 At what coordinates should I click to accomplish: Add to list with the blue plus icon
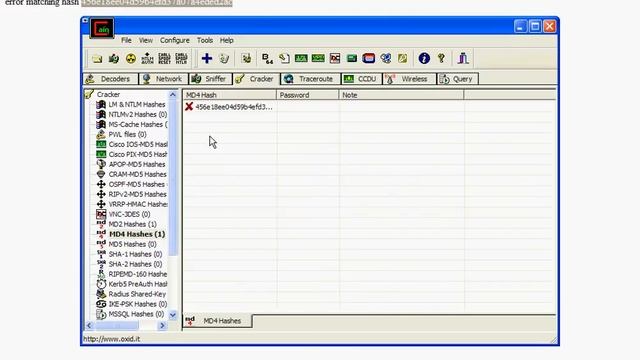(x=207, y=58)
